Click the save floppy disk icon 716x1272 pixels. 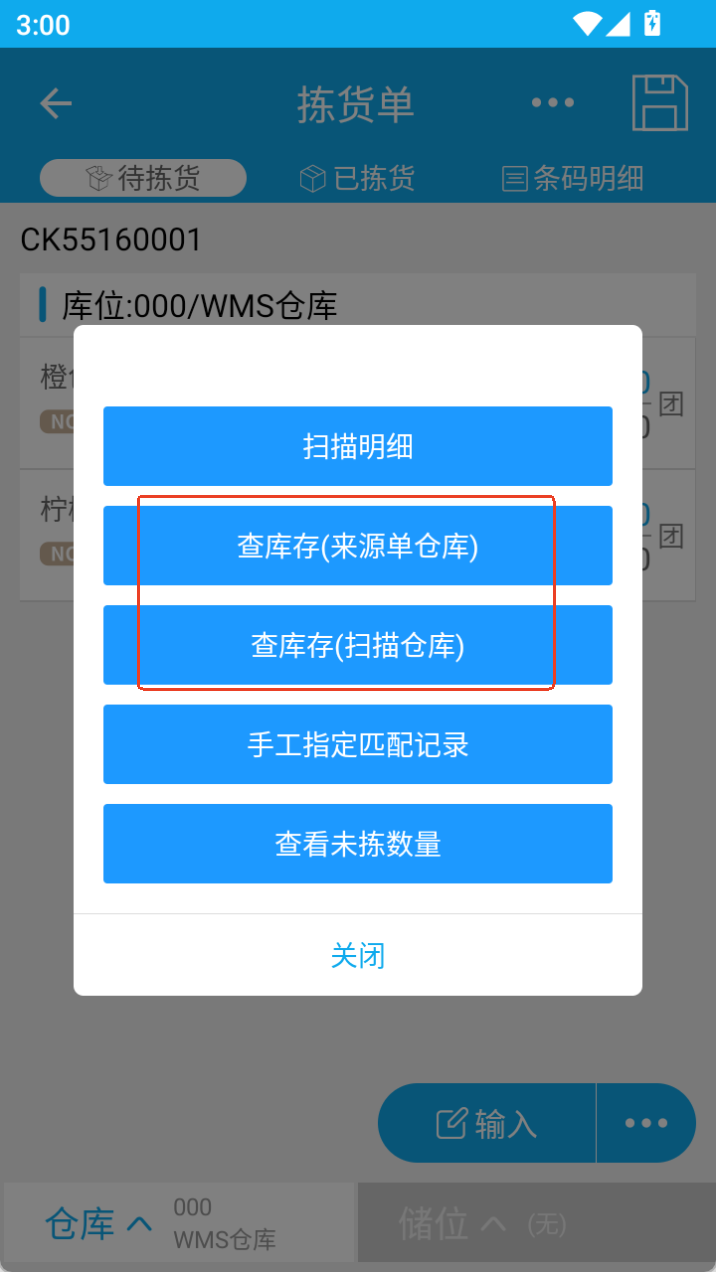[660, 103]
